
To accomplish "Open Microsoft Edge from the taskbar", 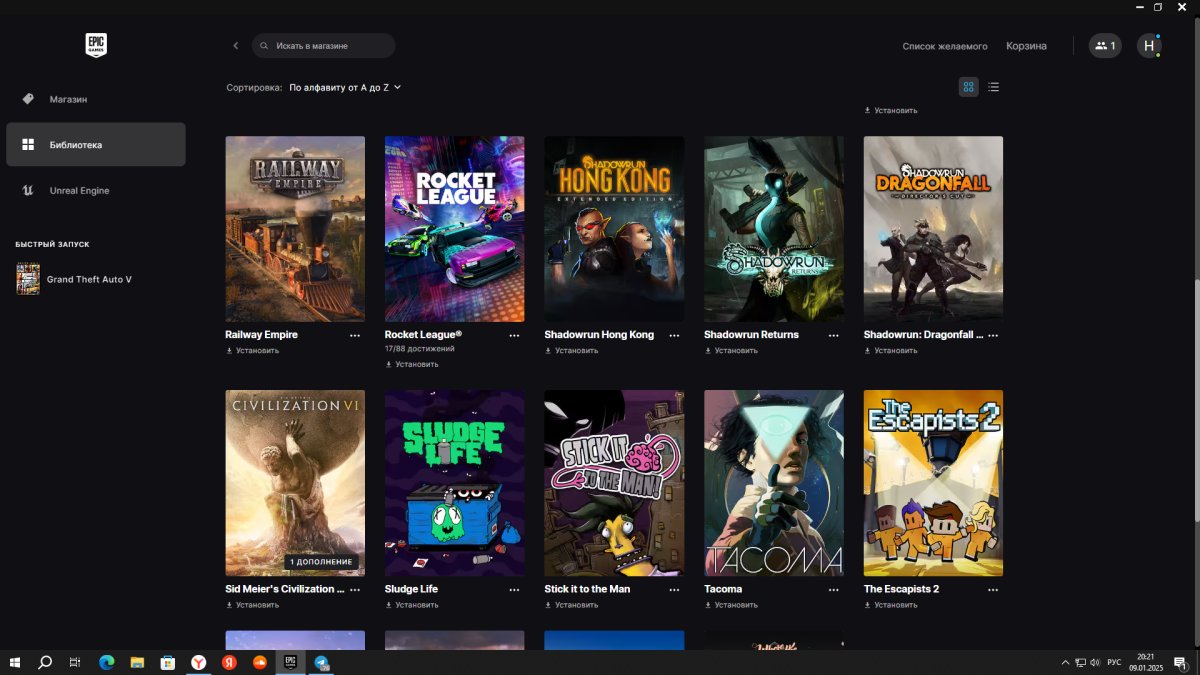I will (x=106, y=662).
